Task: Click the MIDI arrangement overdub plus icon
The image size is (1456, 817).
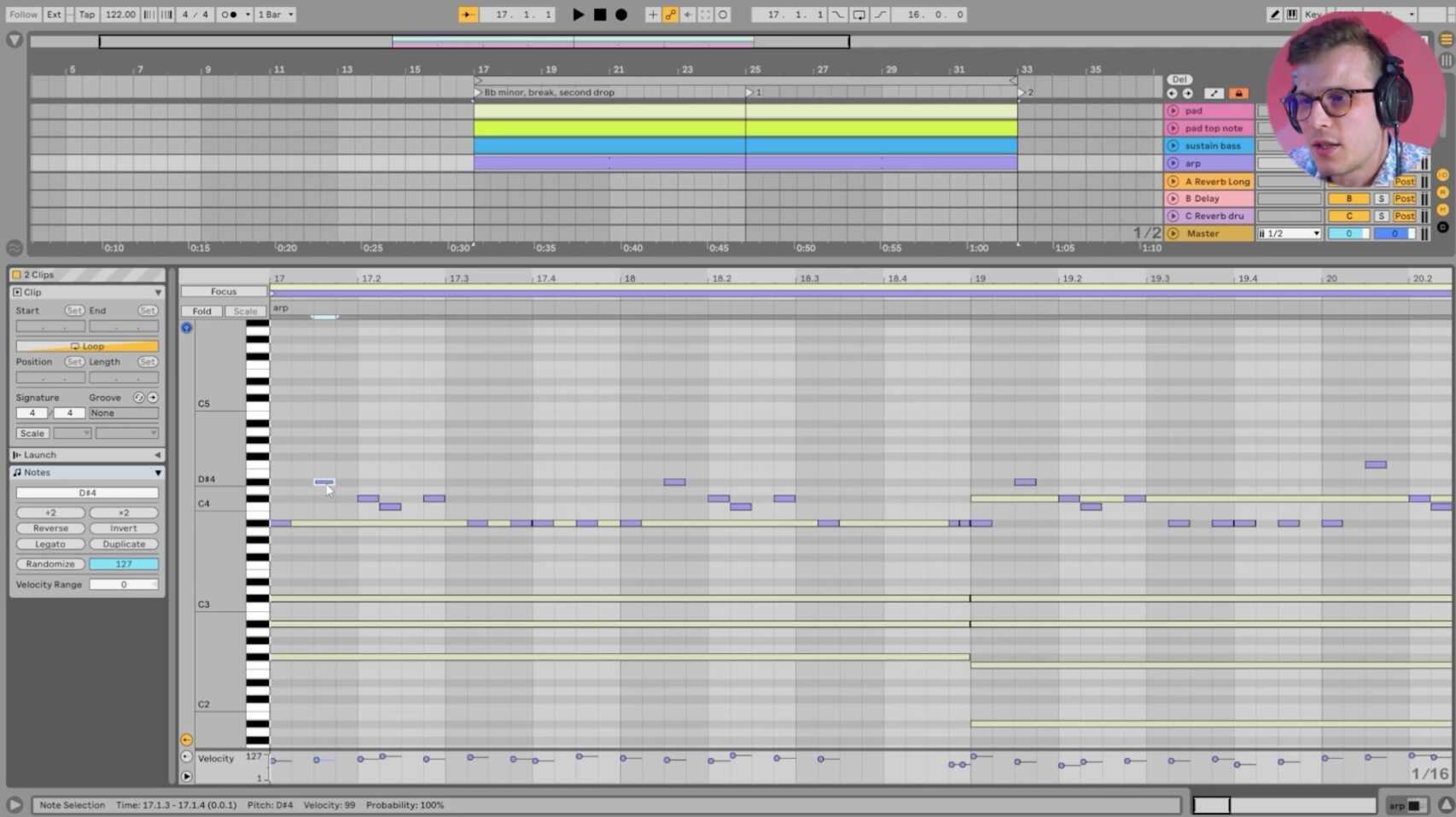Action: [x=653, y=15]
